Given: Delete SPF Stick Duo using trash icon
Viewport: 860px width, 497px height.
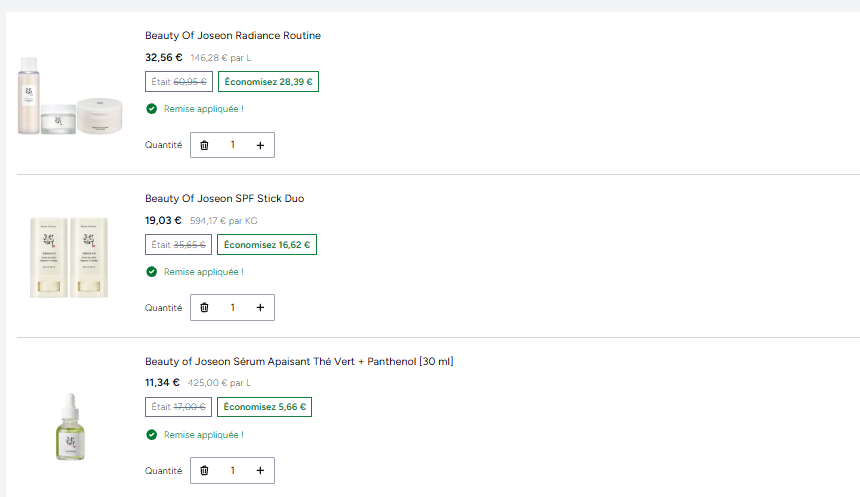Looking at the screenshot, I should [x=204, y=308].
